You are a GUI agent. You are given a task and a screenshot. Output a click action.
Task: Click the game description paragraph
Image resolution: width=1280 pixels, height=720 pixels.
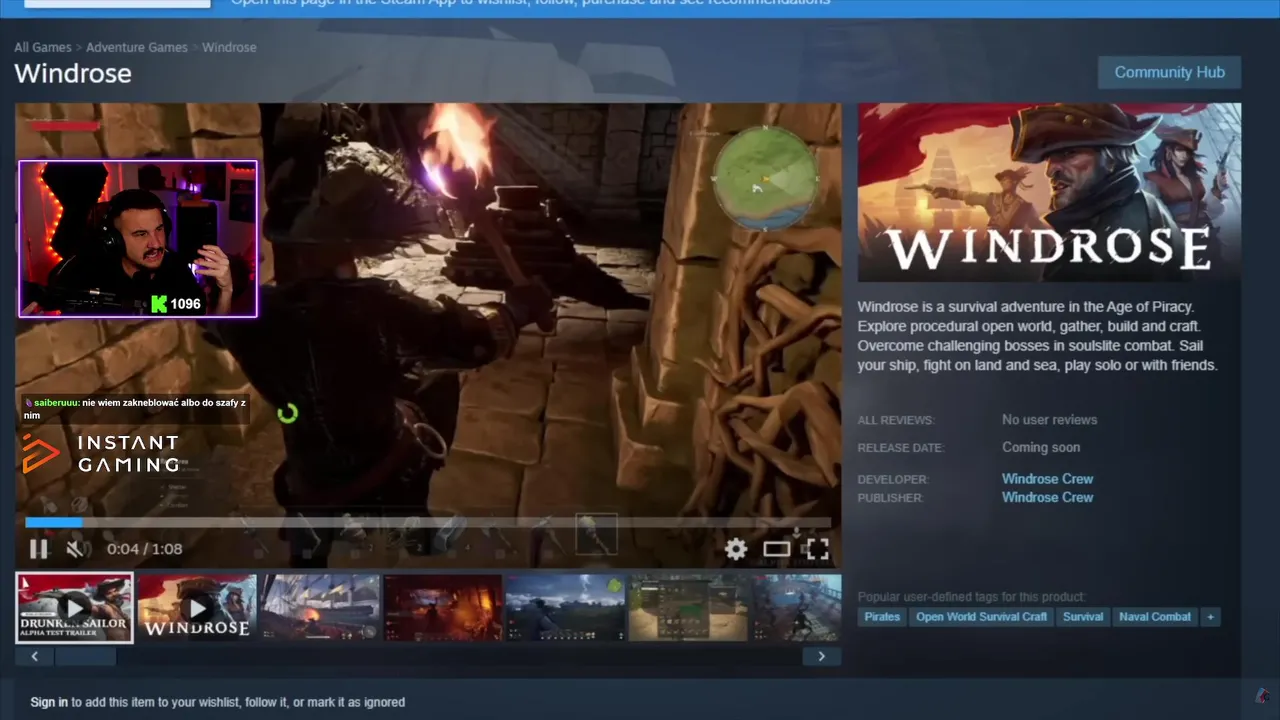1037,336
